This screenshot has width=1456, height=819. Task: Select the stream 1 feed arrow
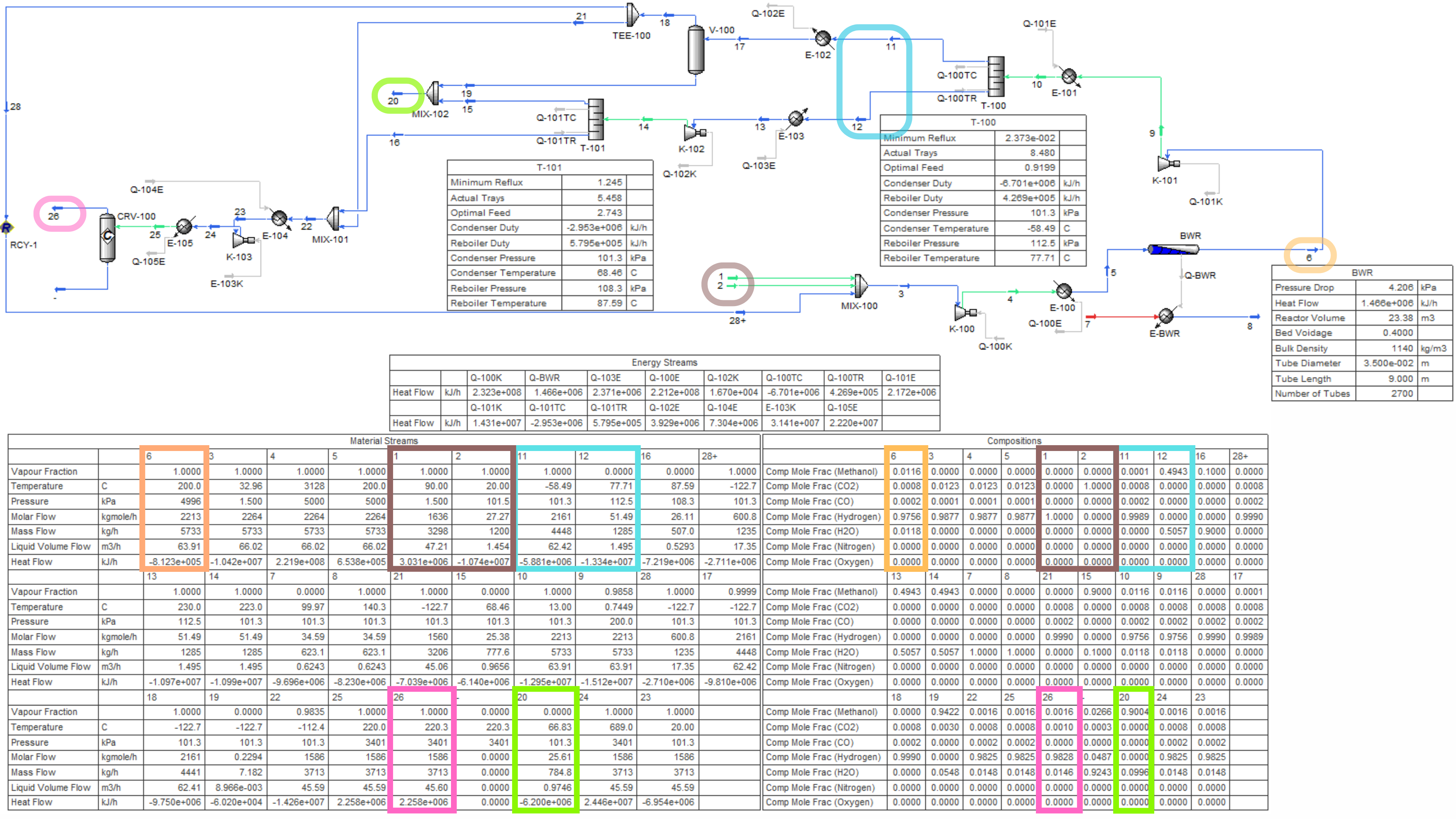pos(732,277)
